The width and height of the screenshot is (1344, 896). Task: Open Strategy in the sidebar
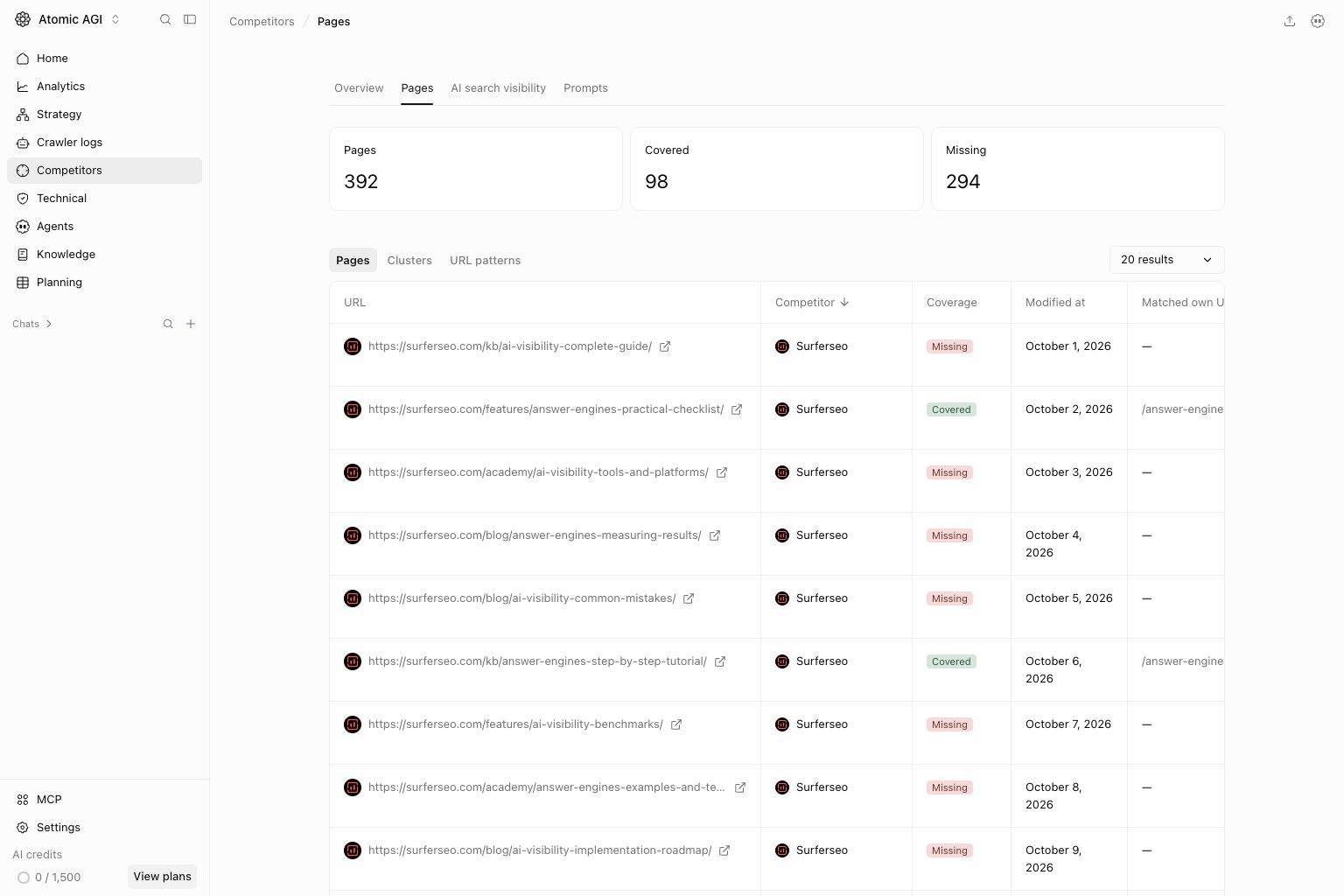coord(104,115)
